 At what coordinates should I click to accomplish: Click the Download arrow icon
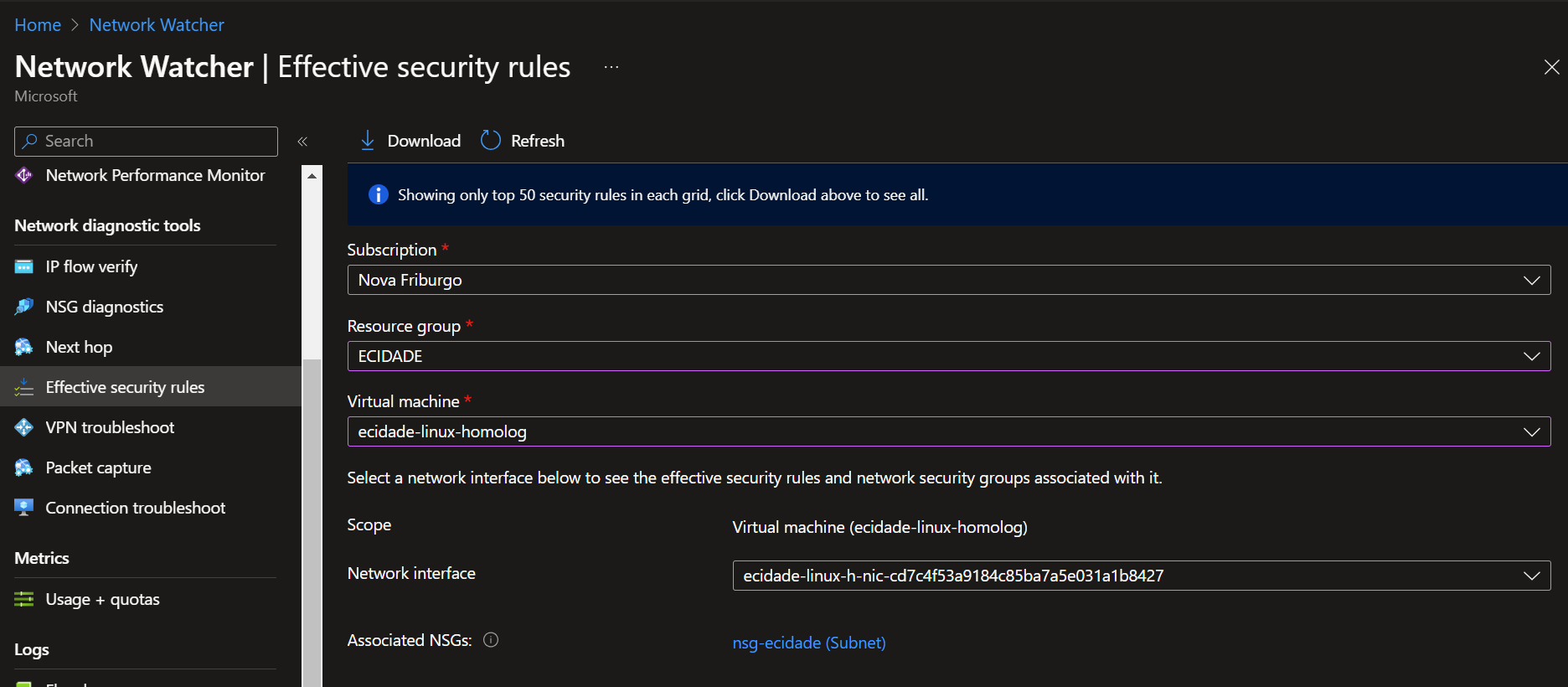pyautogui.click(x=368, y=141)
